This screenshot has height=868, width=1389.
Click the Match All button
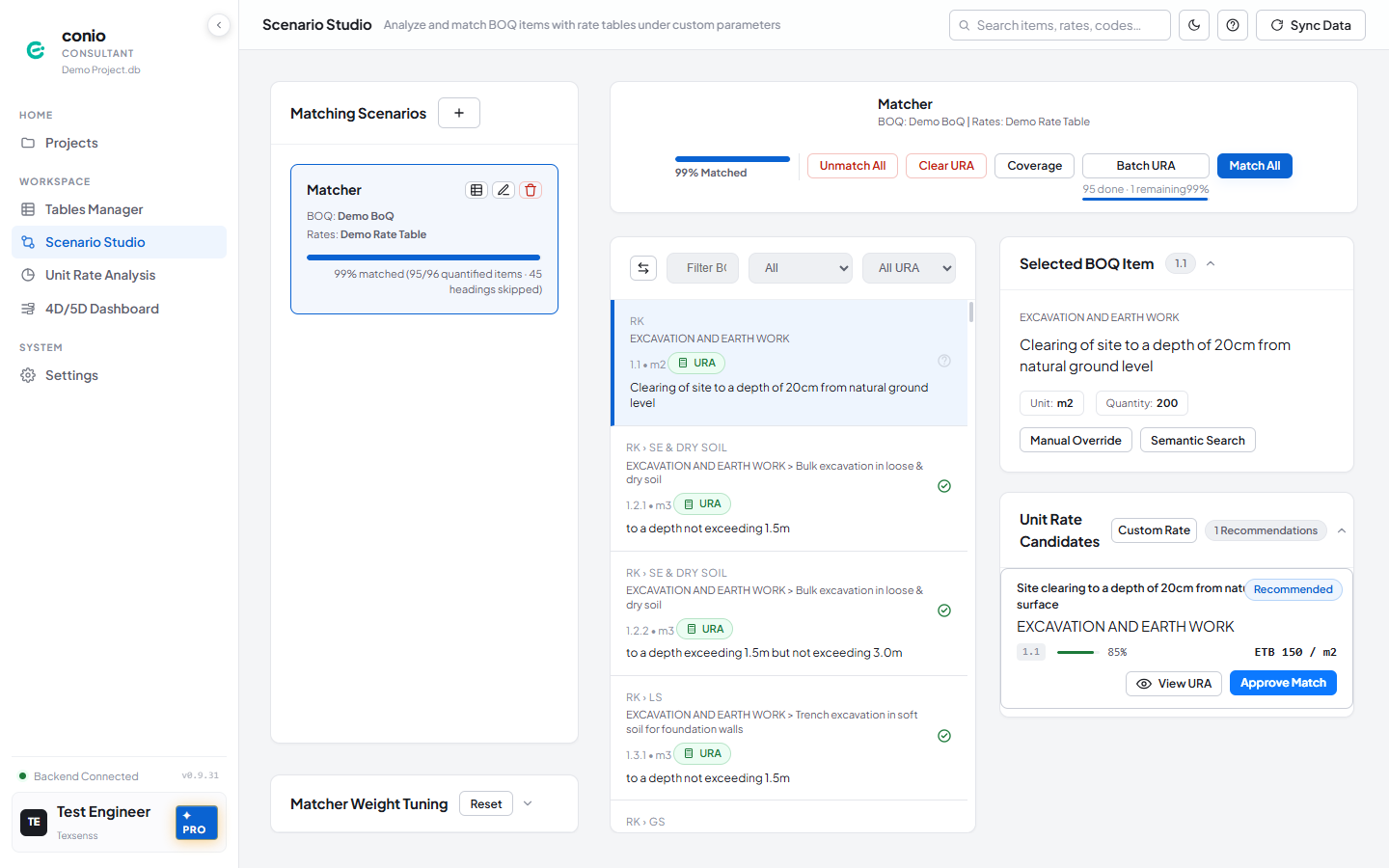(x=1254, y=166)
